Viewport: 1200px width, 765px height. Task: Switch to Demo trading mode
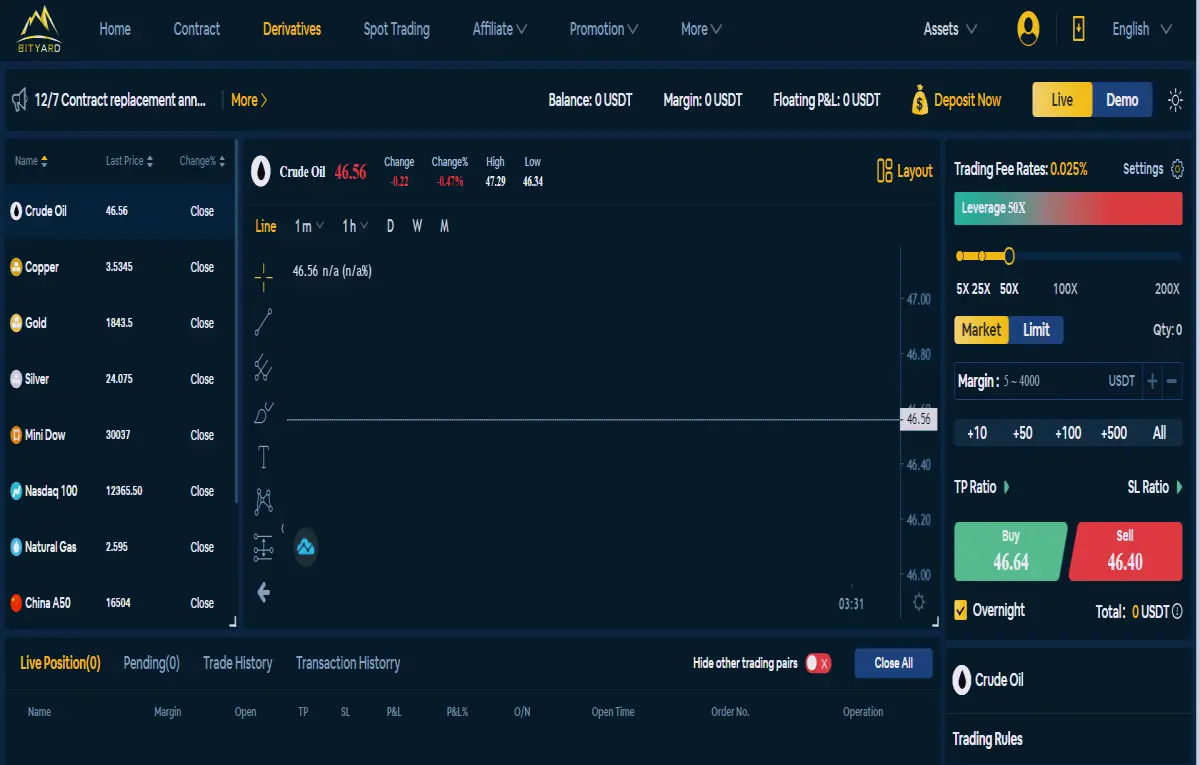pyautogui.click(x=1122, y=100)
